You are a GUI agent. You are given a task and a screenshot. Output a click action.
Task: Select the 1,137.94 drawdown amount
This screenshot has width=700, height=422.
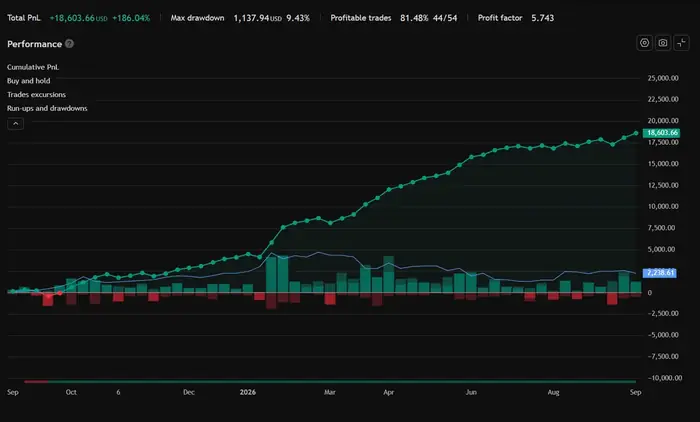pos(251,18)
